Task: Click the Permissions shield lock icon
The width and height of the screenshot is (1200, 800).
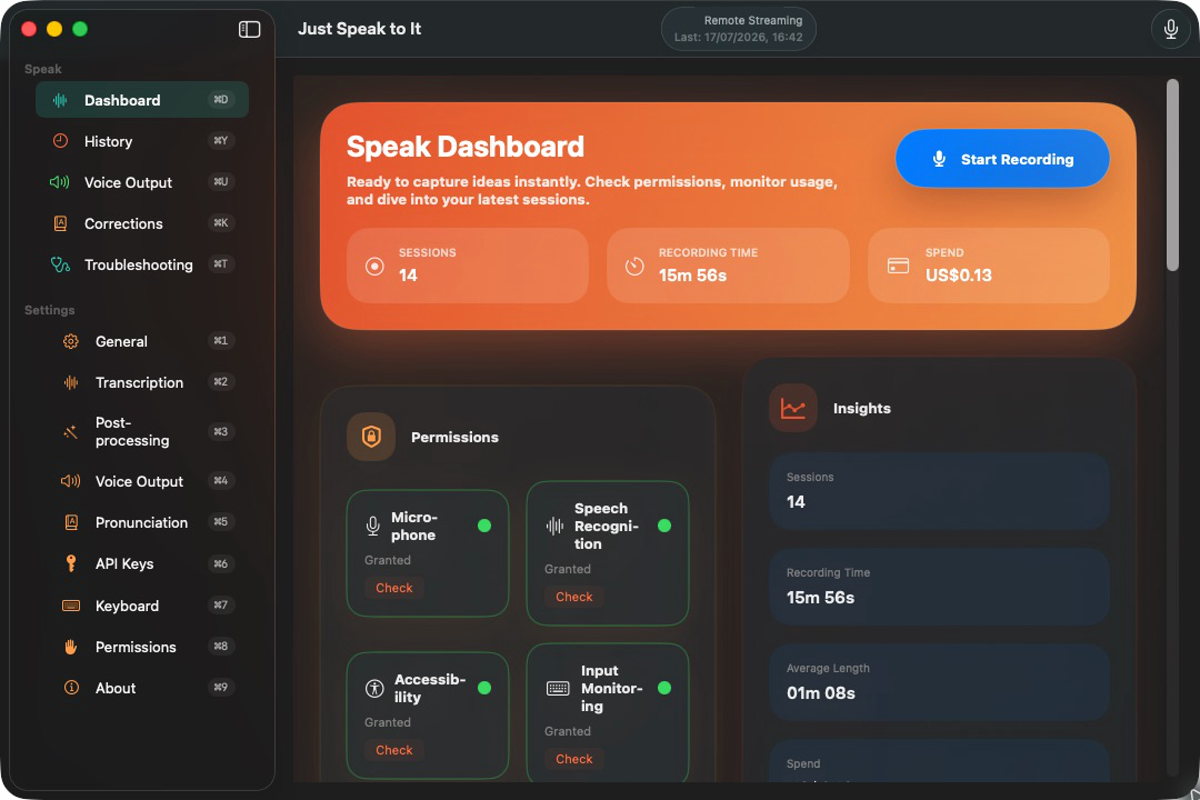Action: 371,437
